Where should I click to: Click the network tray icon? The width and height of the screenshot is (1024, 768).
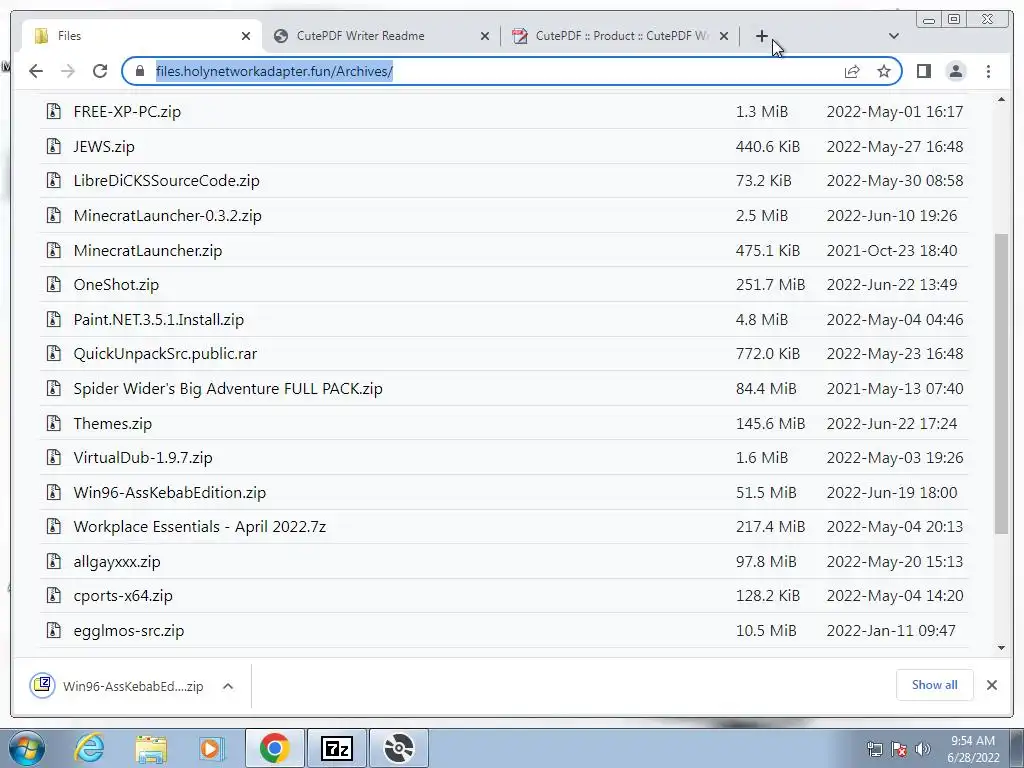click(874, 749)
